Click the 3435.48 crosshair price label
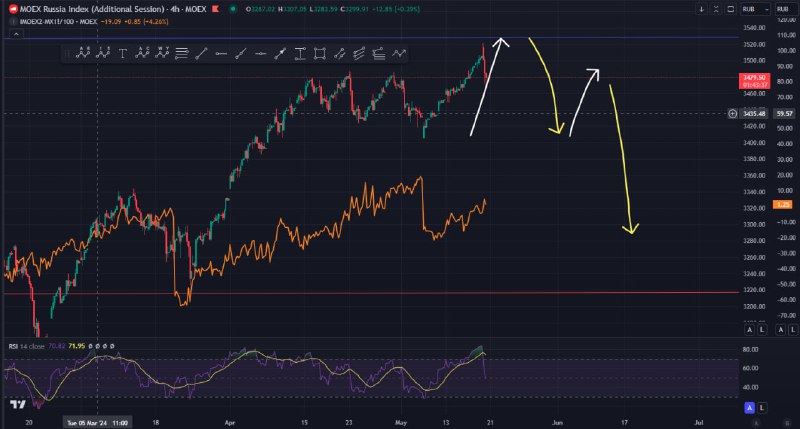 (754, 113)
